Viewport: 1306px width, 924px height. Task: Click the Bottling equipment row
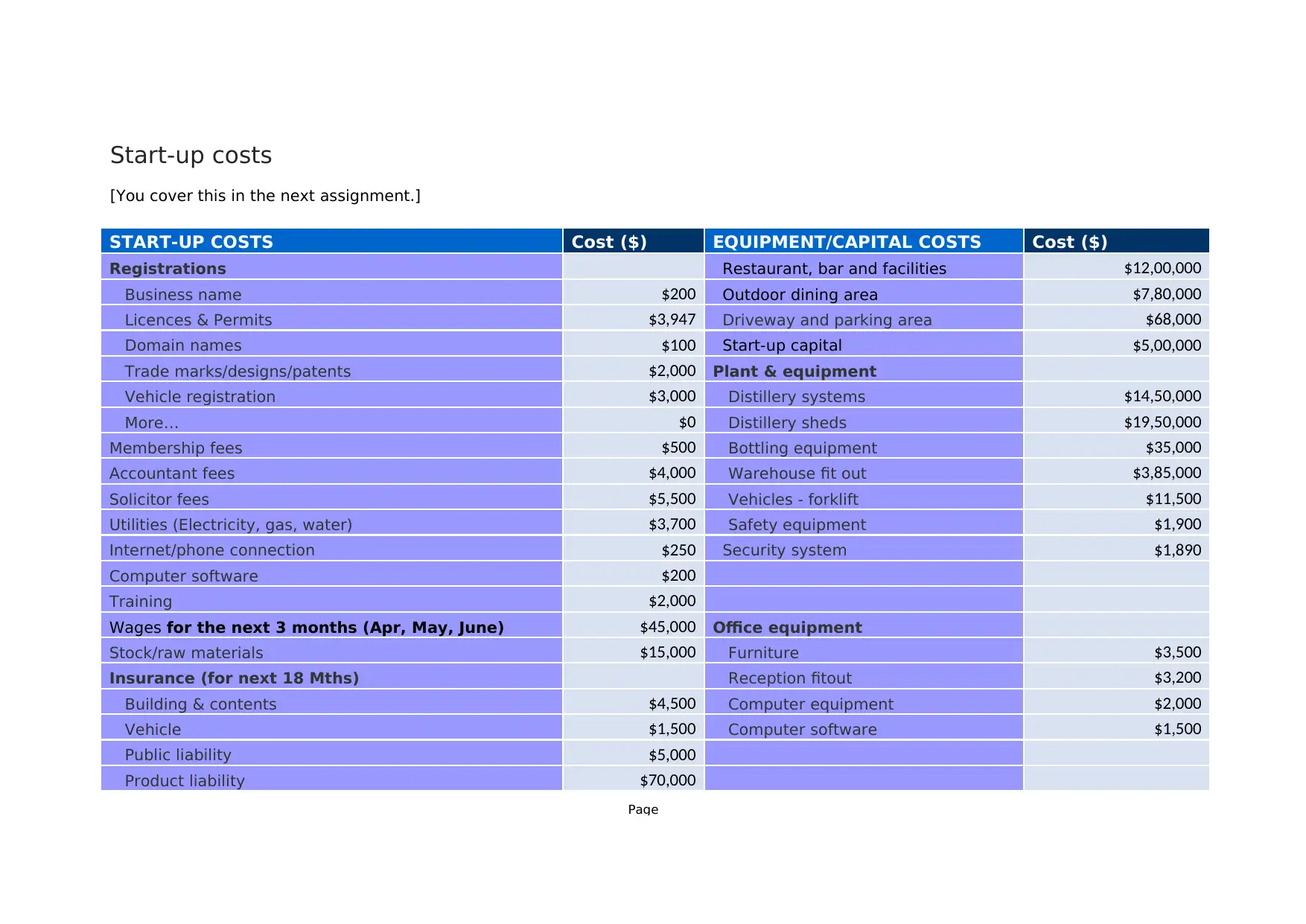803,448
